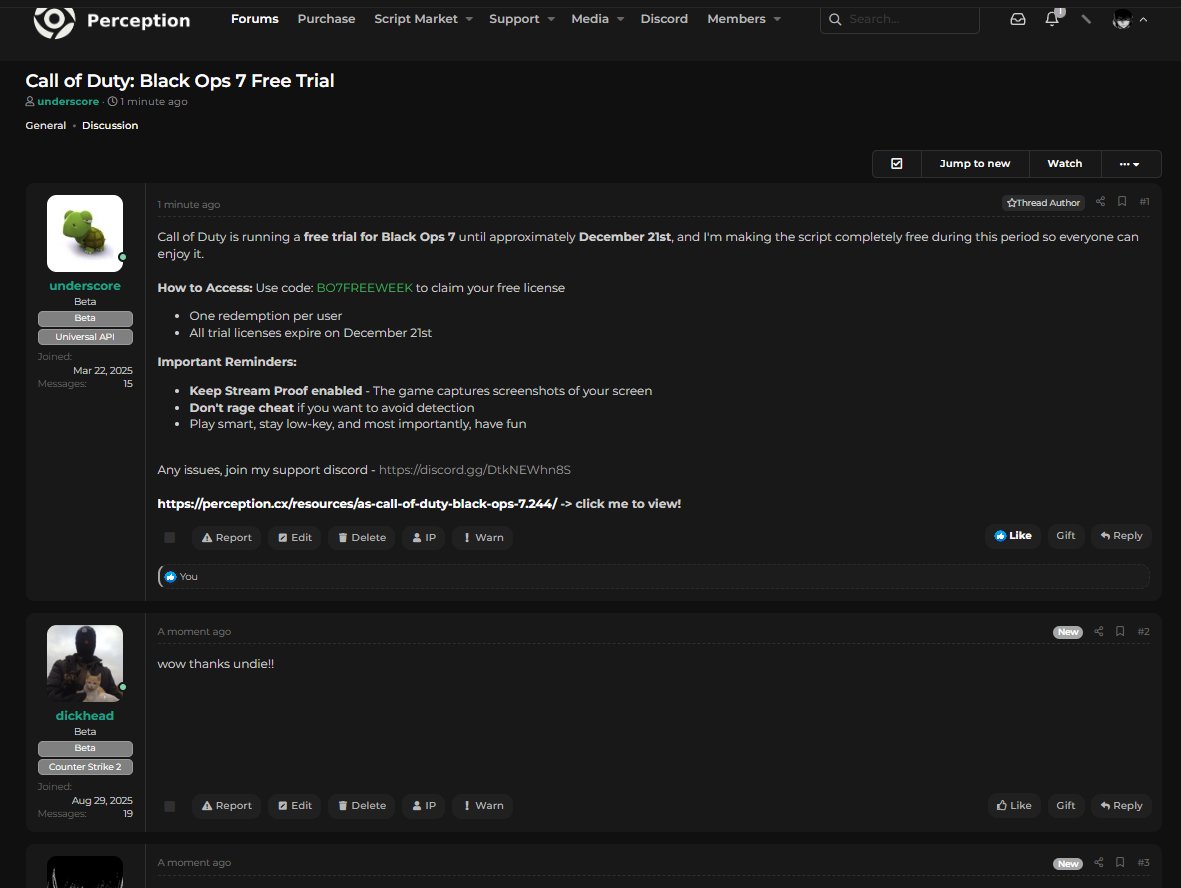Image resolution: width=1181 pixels, height=888 pixels.
Task: Like dickhead's post
Action: click(1014, 805)
